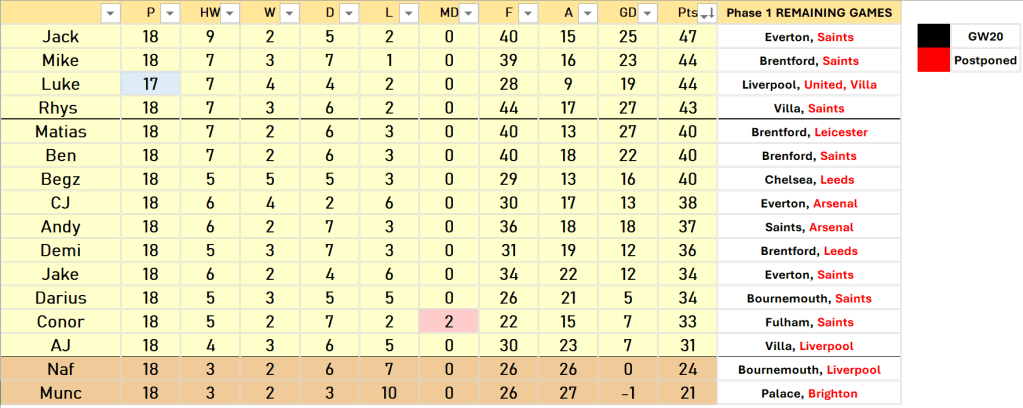
Task: Click Luke's blue highlighted games played cell
Action: 150,85
